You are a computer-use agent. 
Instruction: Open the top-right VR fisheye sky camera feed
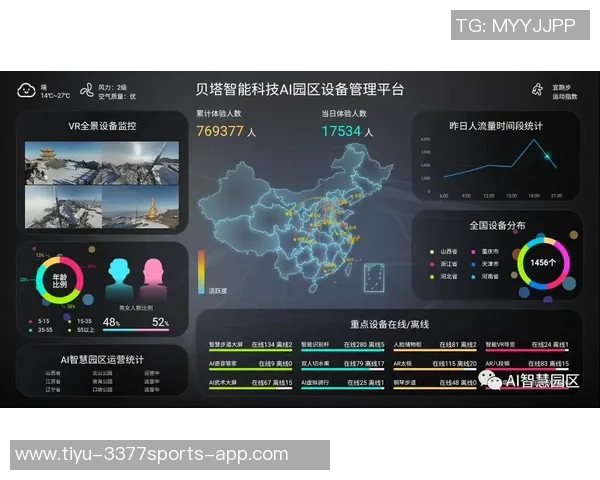click(140, 163)
